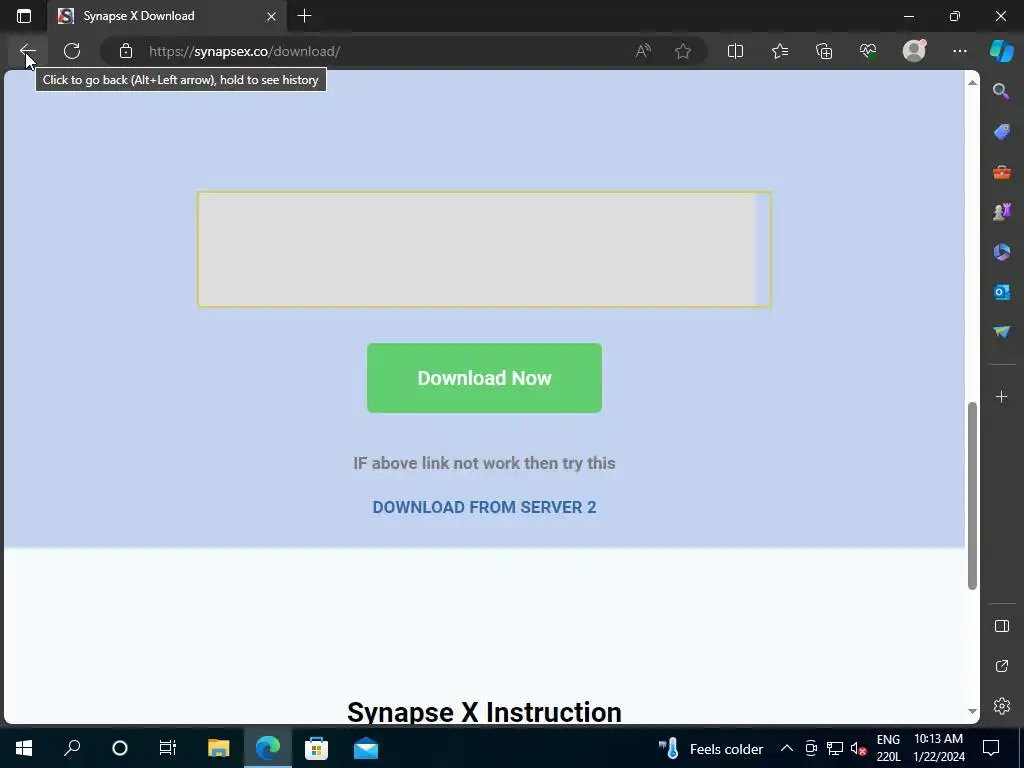
Task: Open Microsoft Store from taskbar
Action: [317, 748]
